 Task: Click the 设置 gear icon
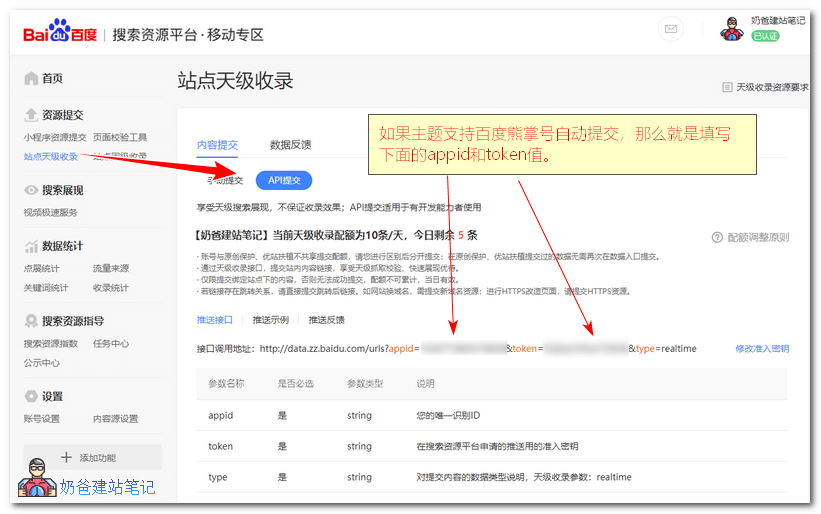click(x=31, y=396)
